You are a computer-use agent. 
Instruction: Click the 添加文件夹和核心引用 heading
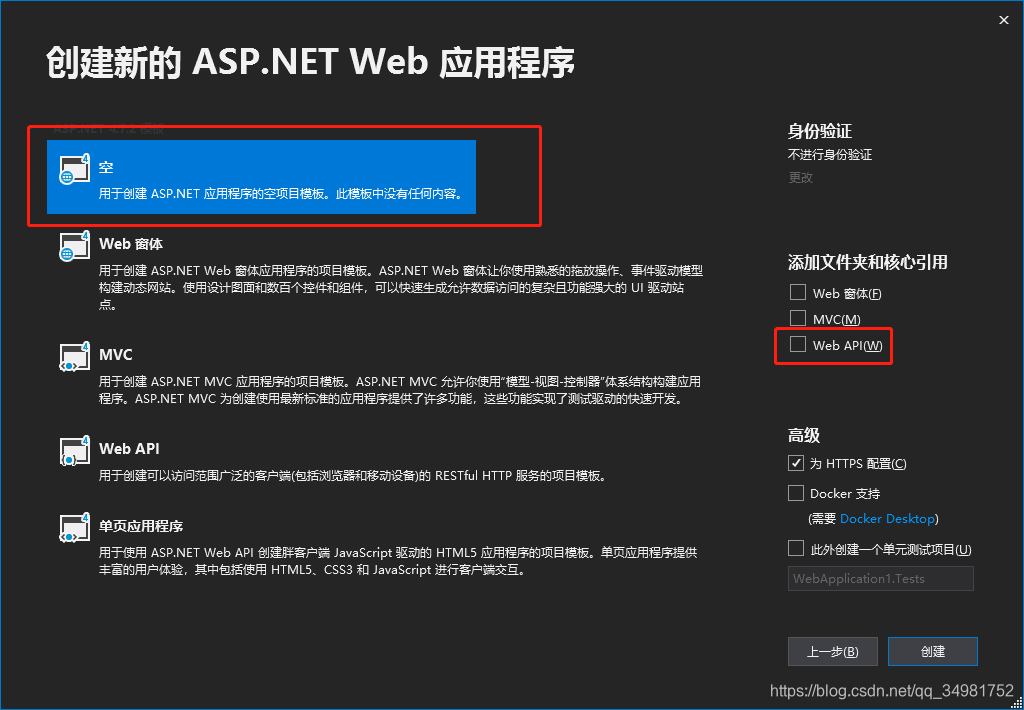pyautogui.click(x=867, y=263)
